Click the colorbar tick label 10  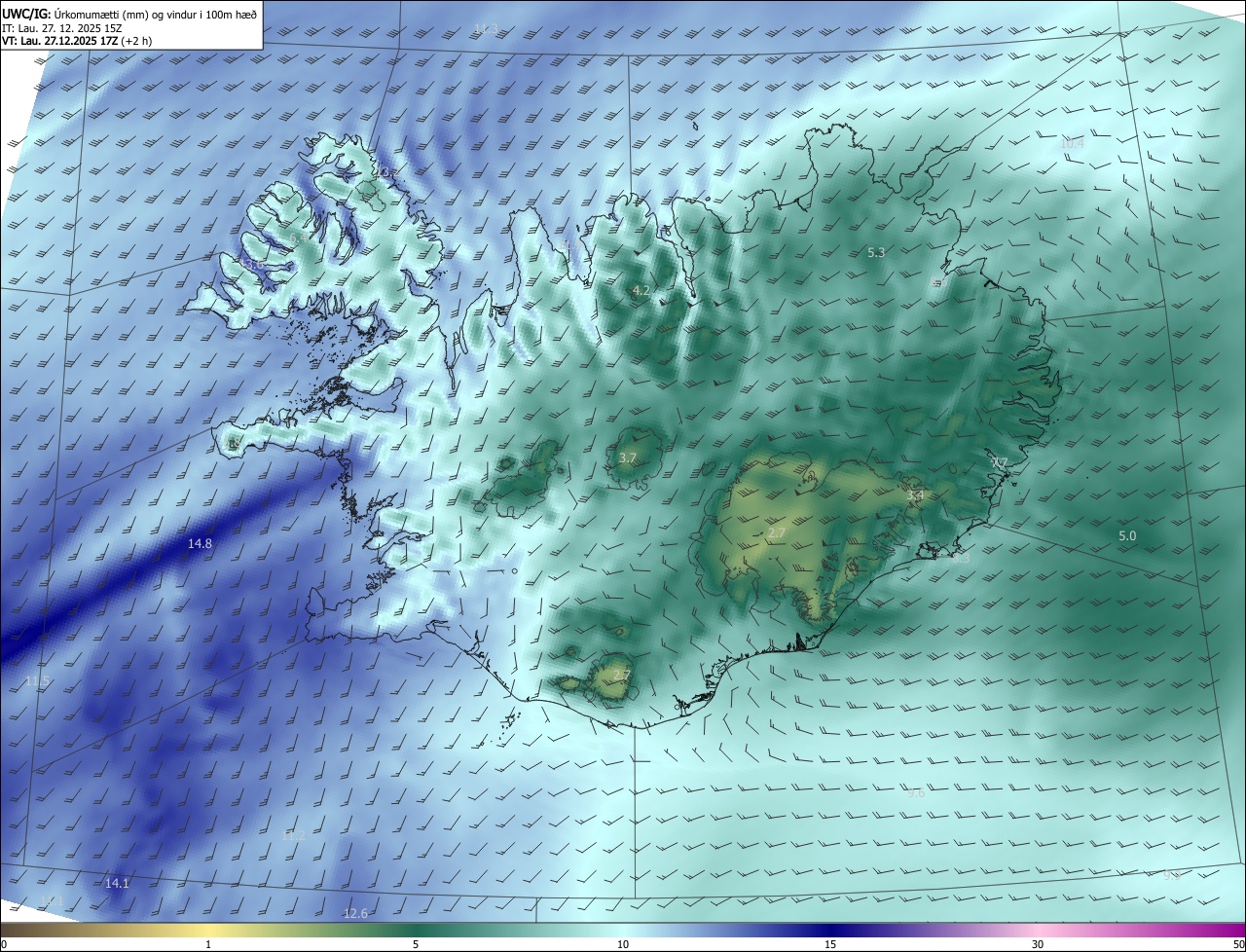click(623, 944)
